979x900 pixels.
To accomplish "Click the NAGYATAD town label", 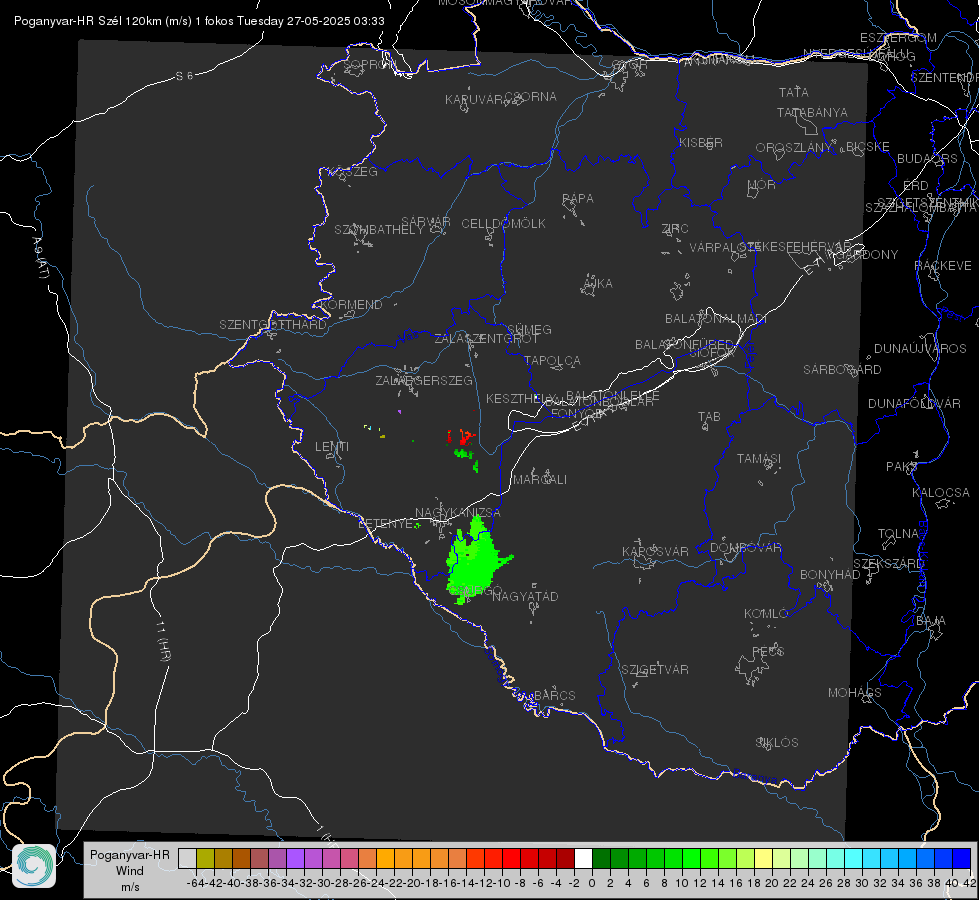I will pyautogui.click(x=525, y=596).
